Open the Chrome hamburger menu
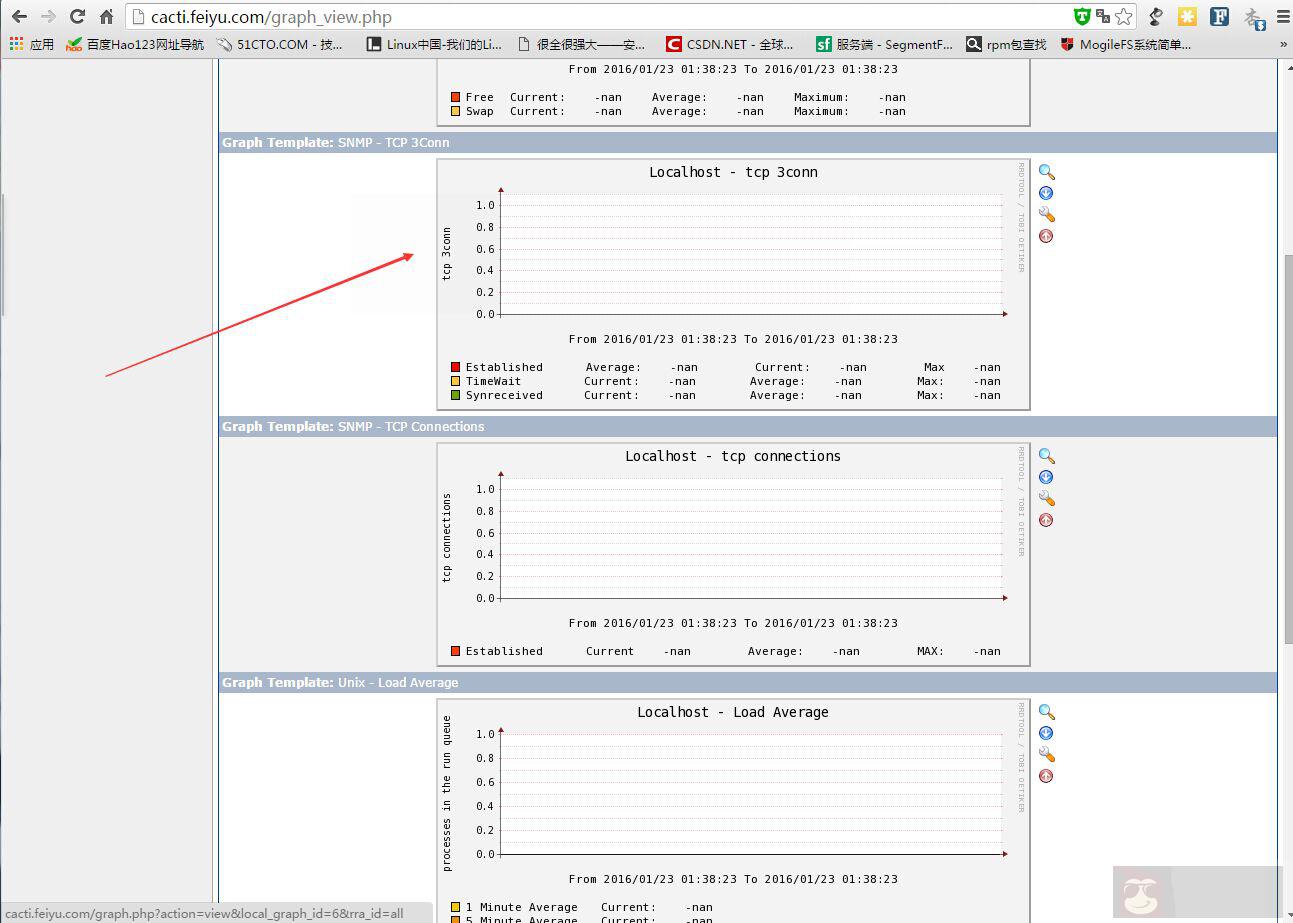1293x923 pixels. [x=1283, y=17]
